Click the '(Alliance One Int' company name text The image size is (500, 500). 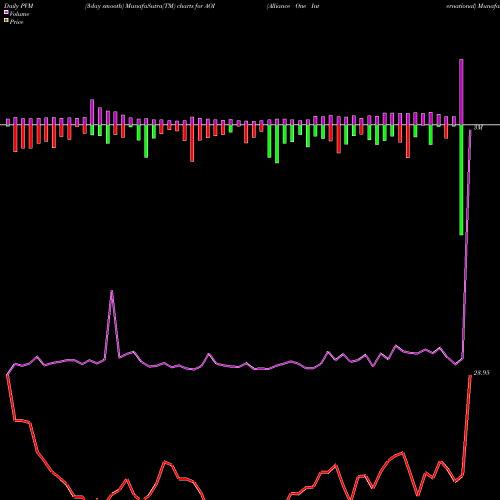tap(293, 6)
